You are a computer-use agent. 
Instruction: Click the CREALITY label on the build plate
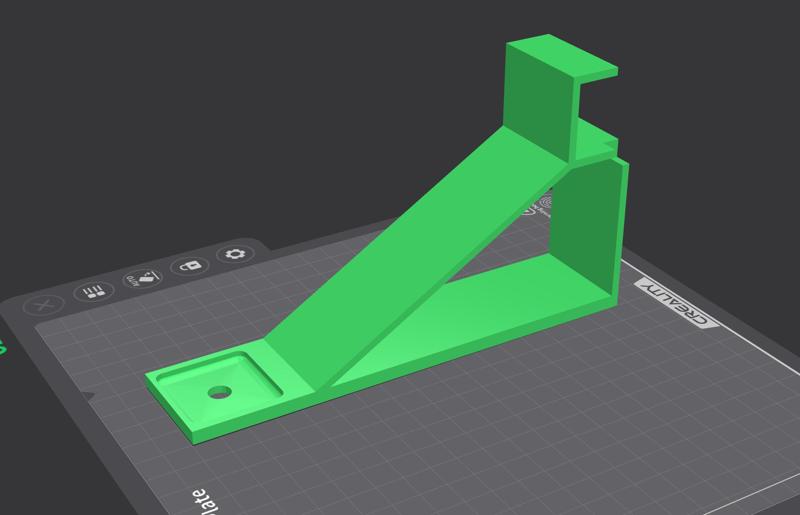pos(678,303)
